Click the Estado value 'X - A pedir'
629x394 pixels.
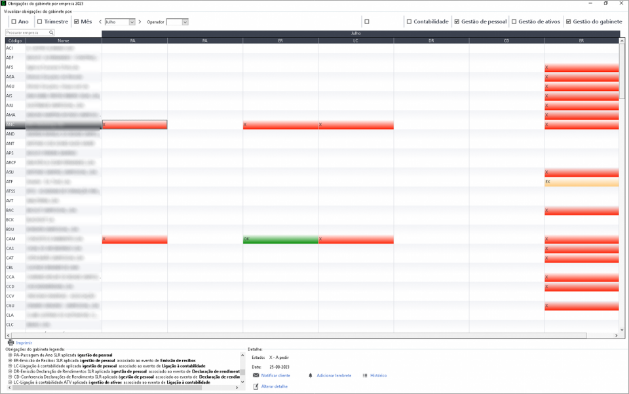[x=279, y=357]
